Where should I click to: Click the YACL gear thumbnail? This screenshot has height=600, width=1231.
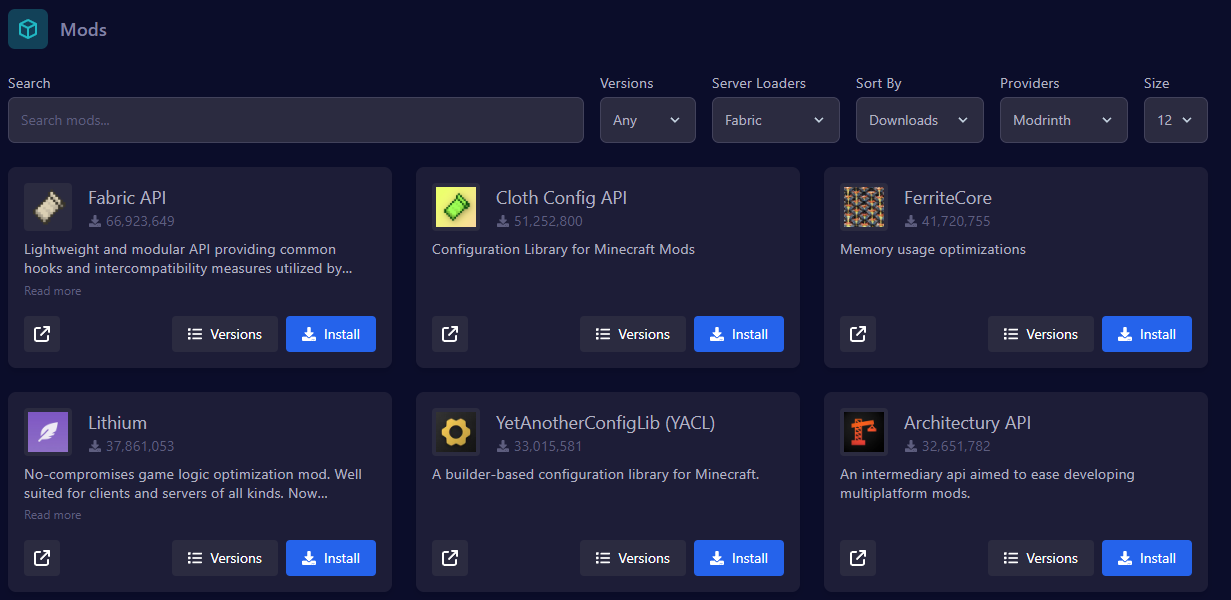(456, 432)
